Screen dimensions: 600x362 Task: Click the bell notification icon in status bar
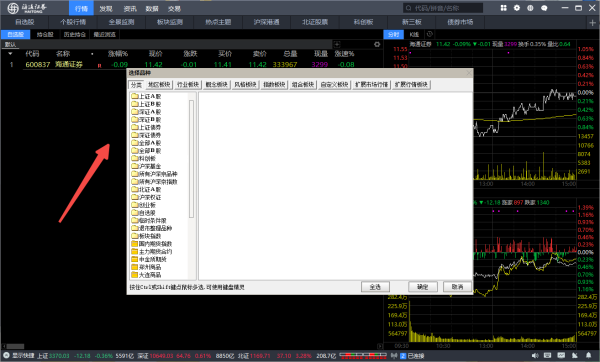[x=588, y=356]
